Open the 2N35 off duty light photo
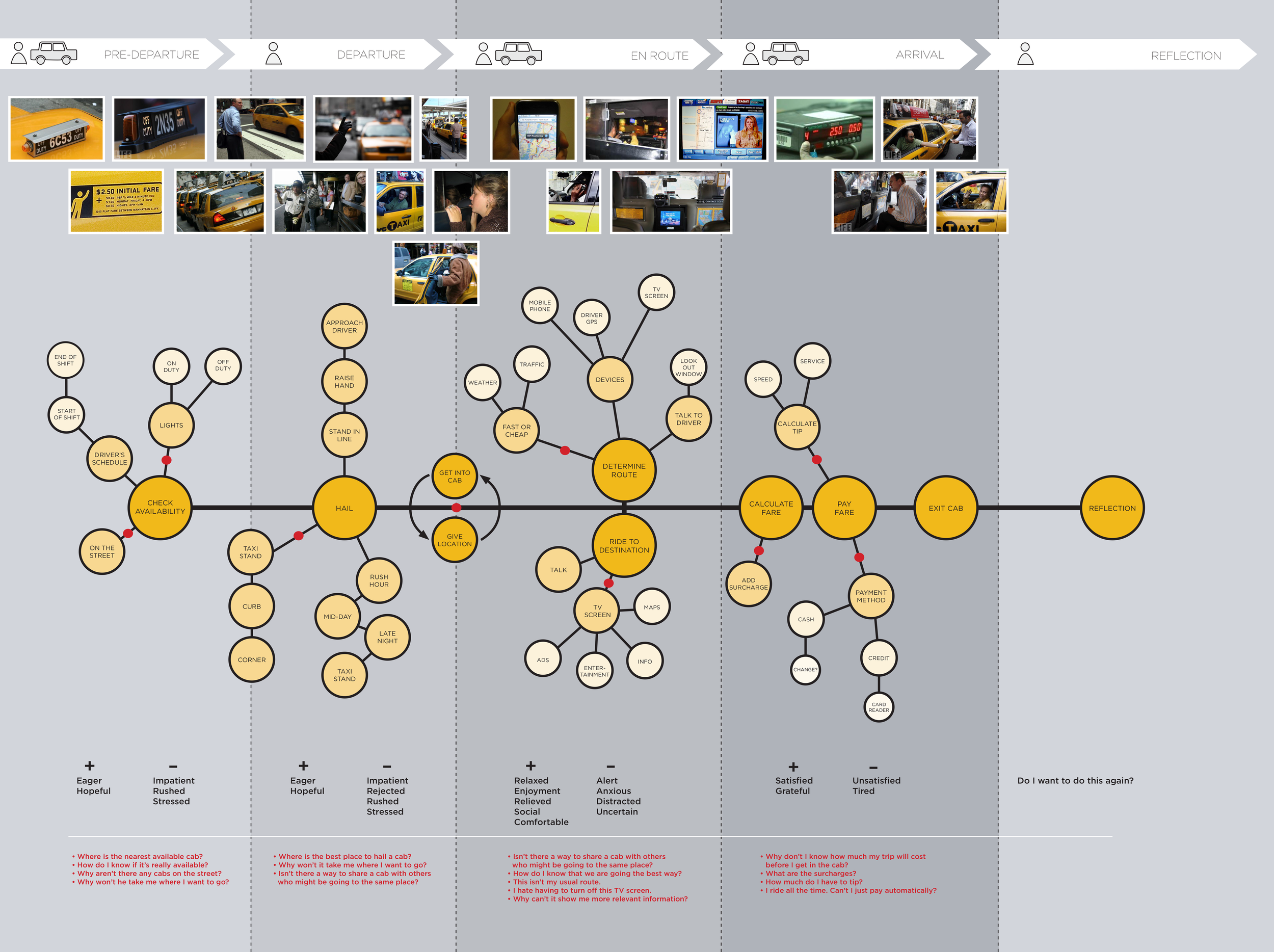The image size is (1274, 952). pos(159,128)
